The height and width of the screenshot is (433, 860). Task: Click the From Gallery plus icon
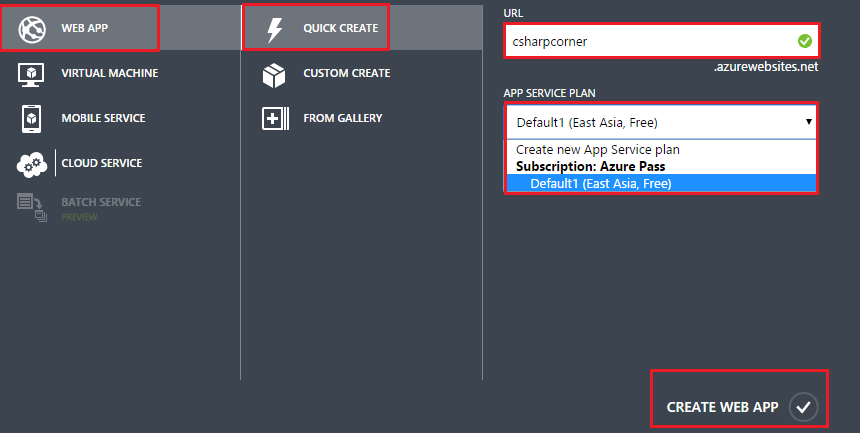(x=274, y=118)
